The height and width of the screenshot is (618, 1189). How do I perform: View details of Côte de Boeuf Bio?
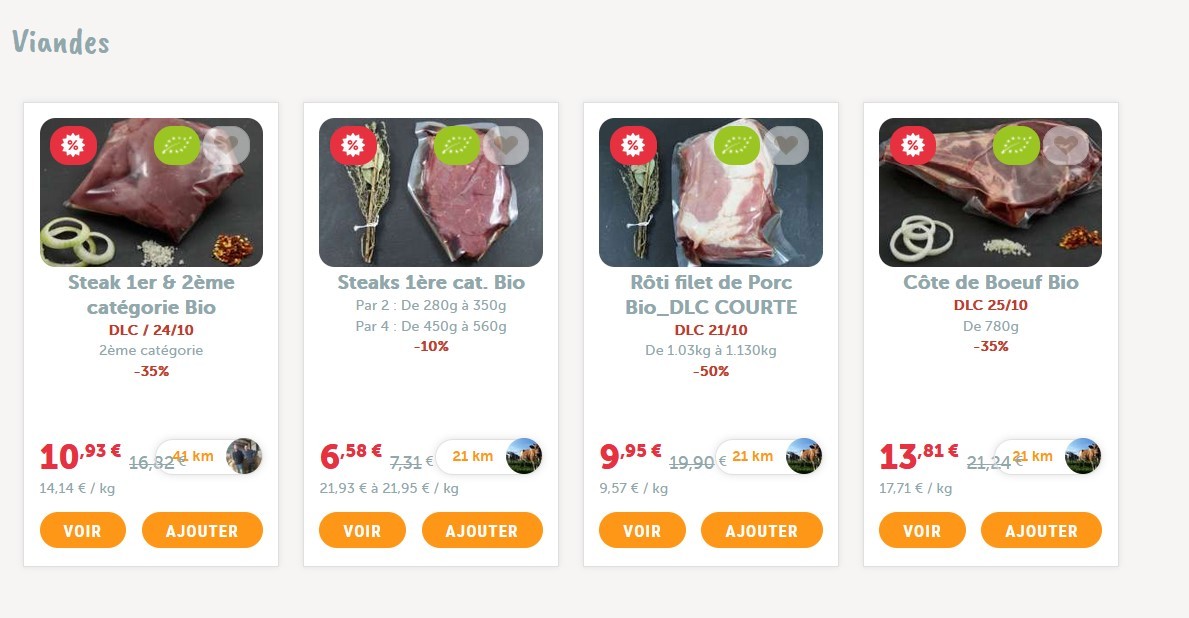click(x=922, y=530)
